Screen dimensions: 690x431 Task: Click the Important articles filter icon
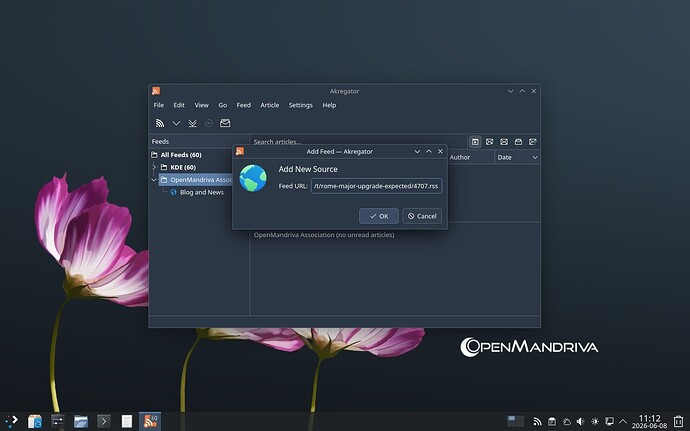click(518, 142)
